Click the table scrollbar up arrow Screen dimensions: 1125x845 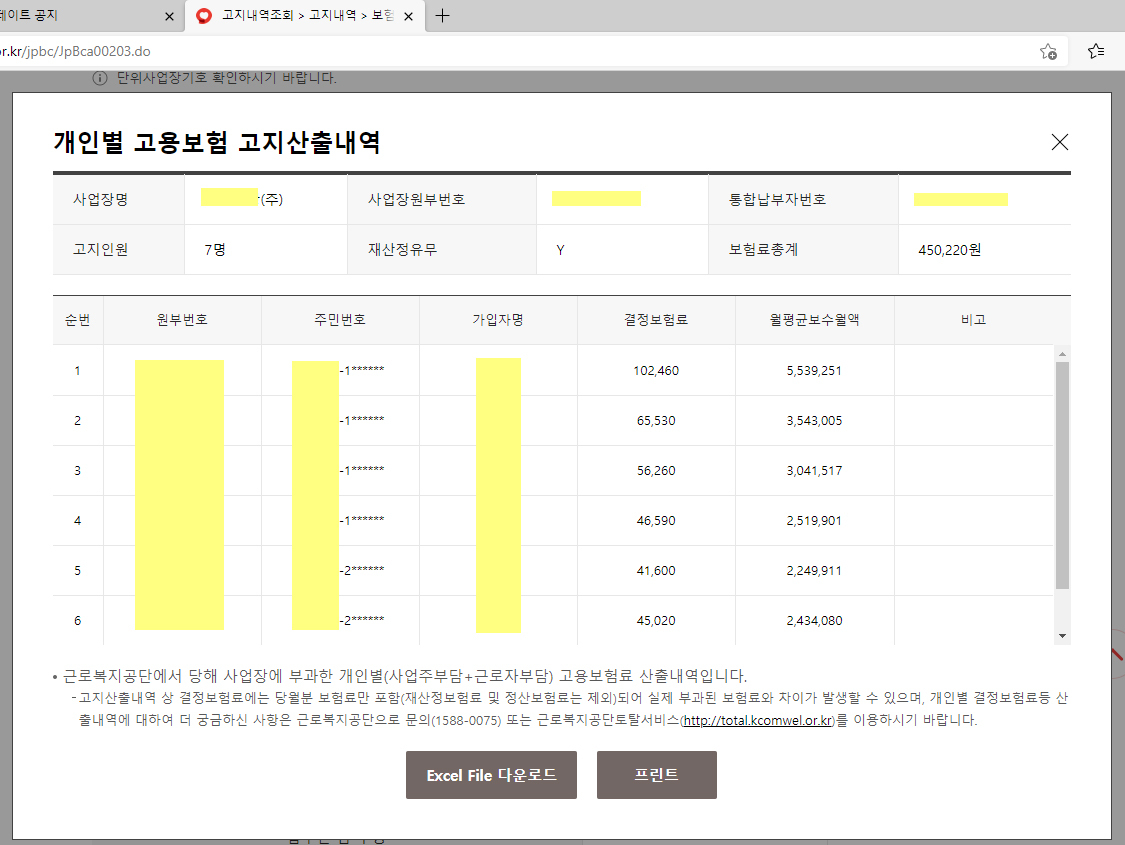pyautogui.click(x=1062, y=353)
